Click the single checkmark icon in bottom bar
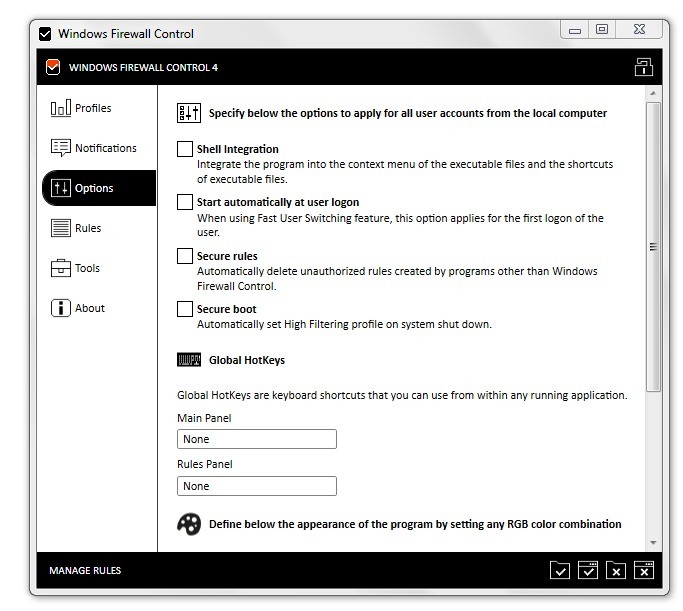This screenshot has height=611, width=683. tap(560, 570)
